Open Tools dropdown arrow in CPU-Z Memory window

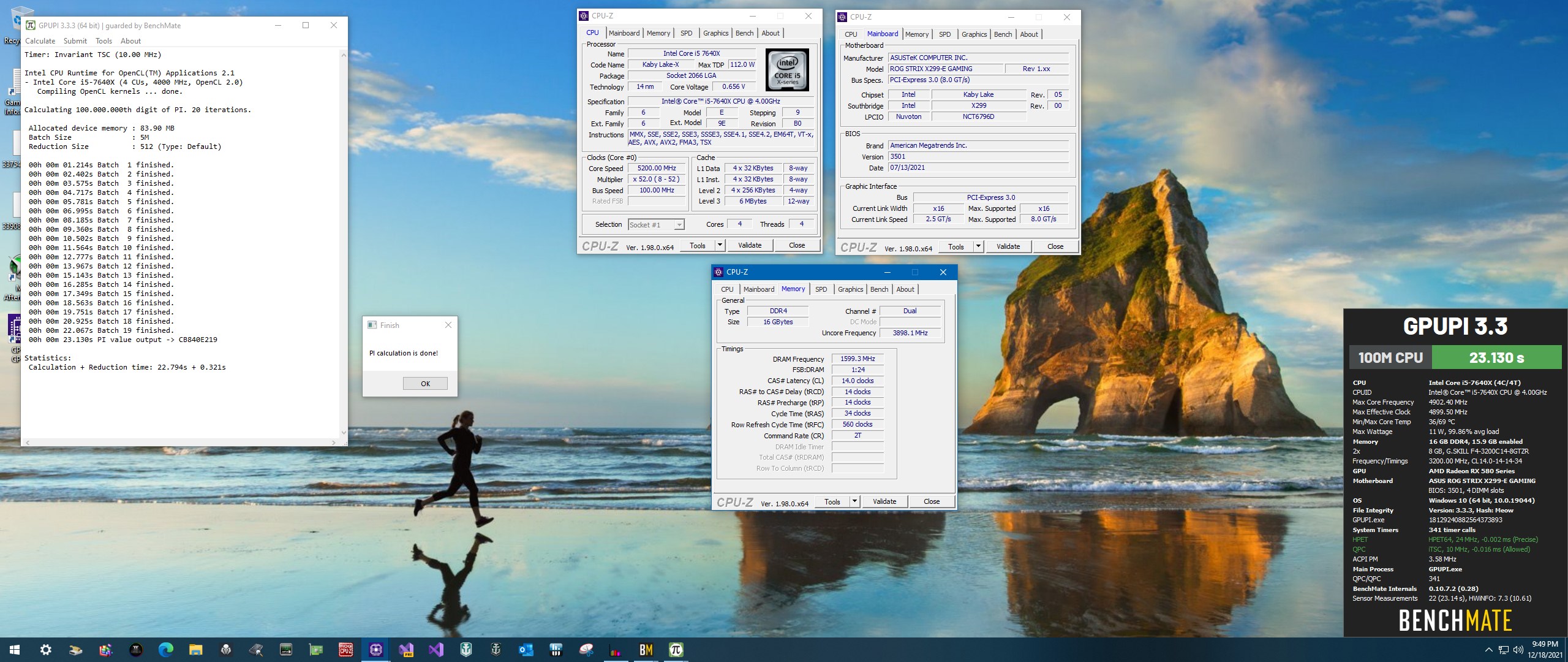click(854, 501)
